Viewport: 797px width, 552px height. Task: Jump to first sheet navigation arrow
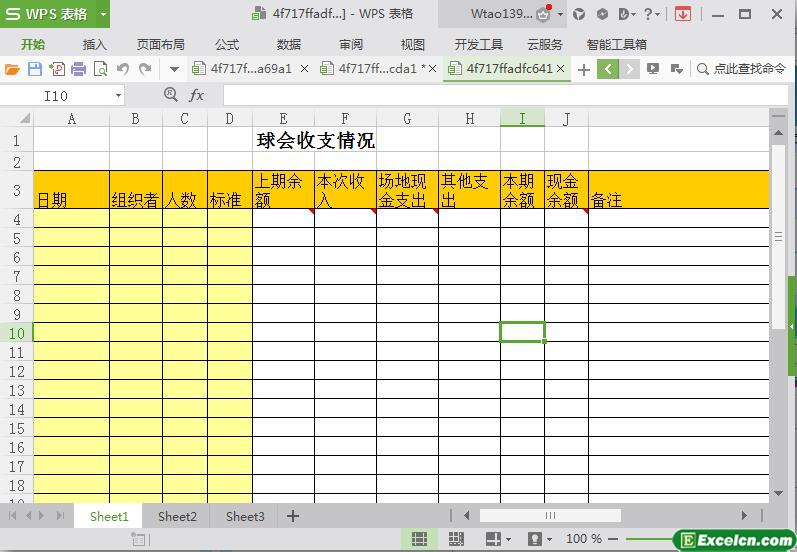pos(12,516)
